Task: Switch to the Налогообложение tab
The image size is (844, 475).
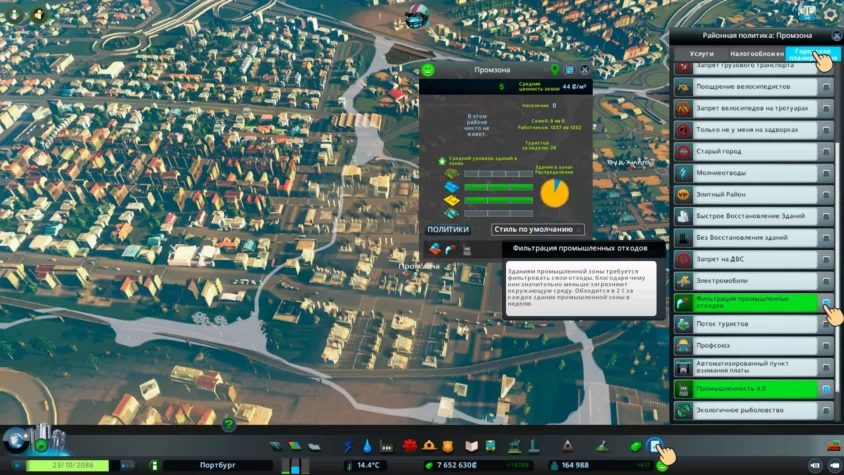Action: click(757, 53)
